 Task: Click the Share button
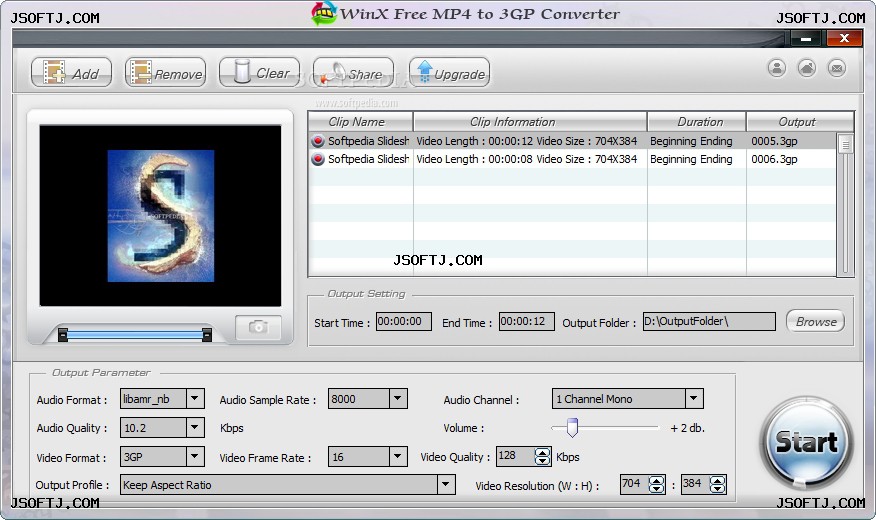click(353, 73)
